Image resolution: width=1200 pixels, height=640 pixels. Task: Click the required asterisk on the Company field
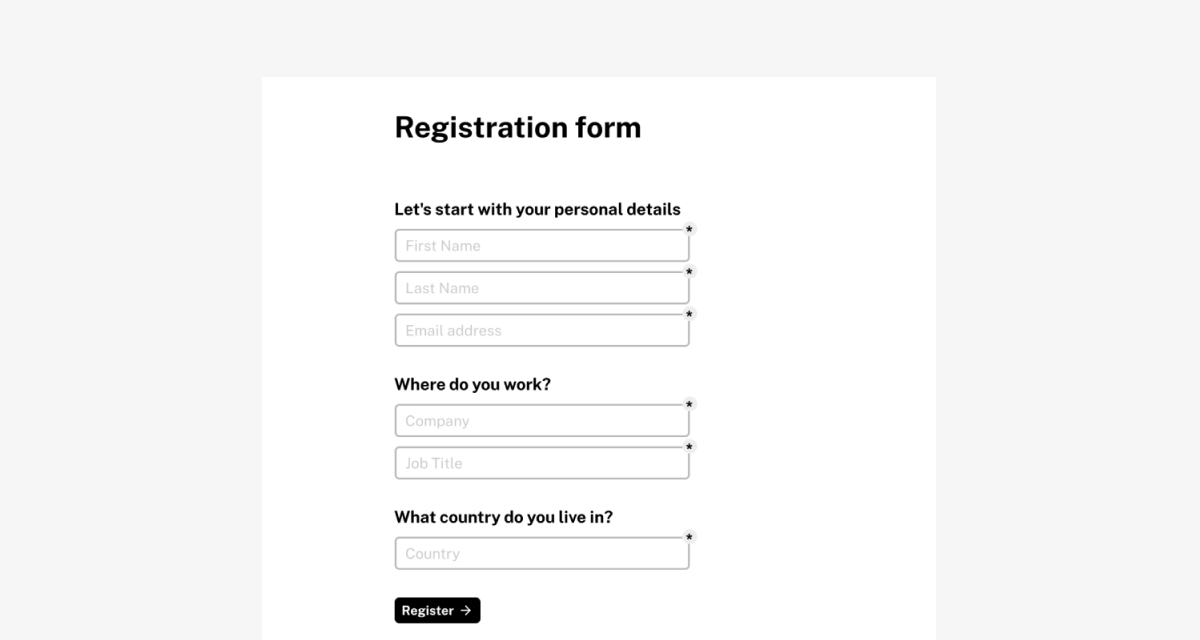click(689, 405)
